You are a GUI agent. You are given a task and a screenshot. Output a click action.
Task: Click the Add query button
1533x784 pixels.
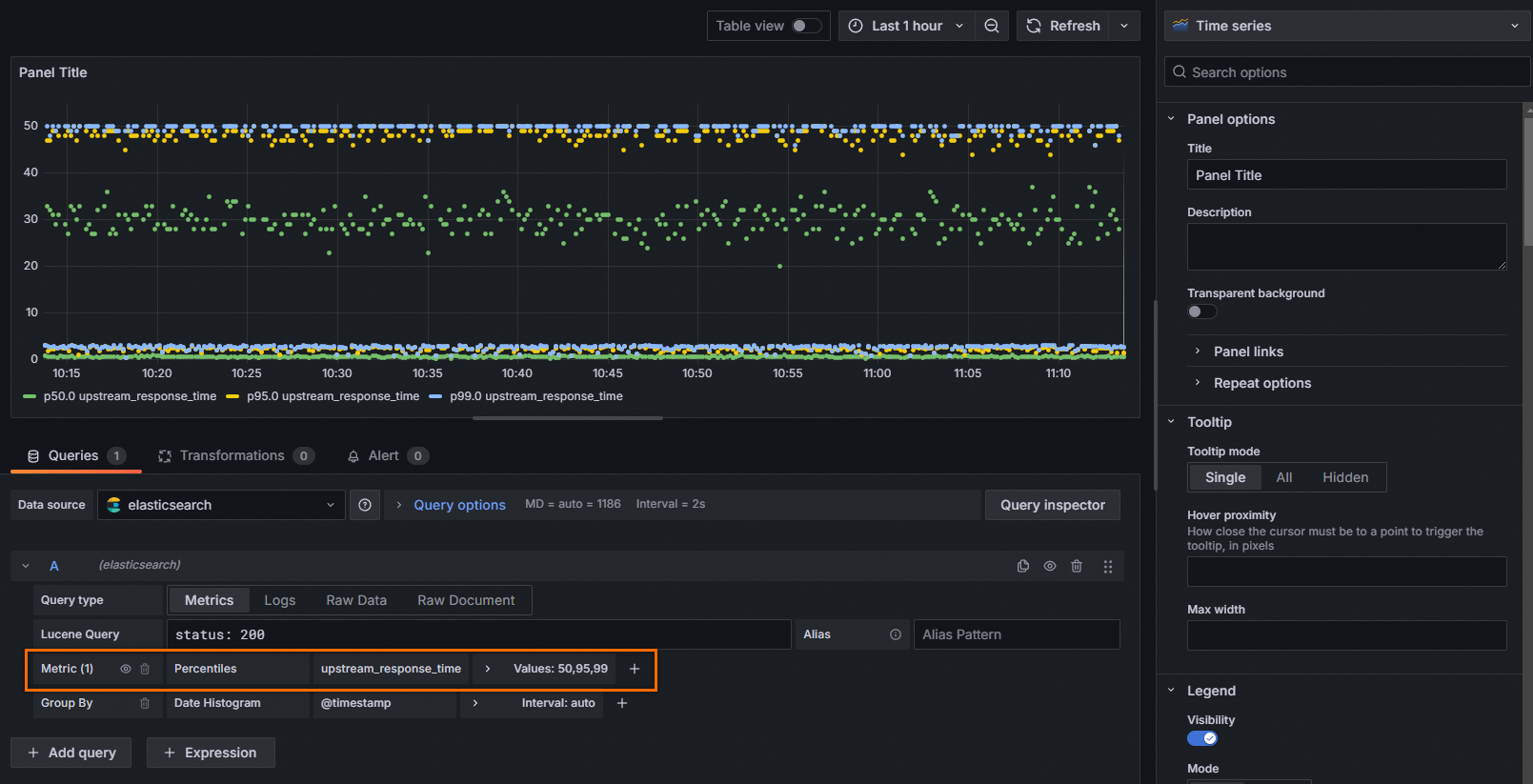[72, 753]
